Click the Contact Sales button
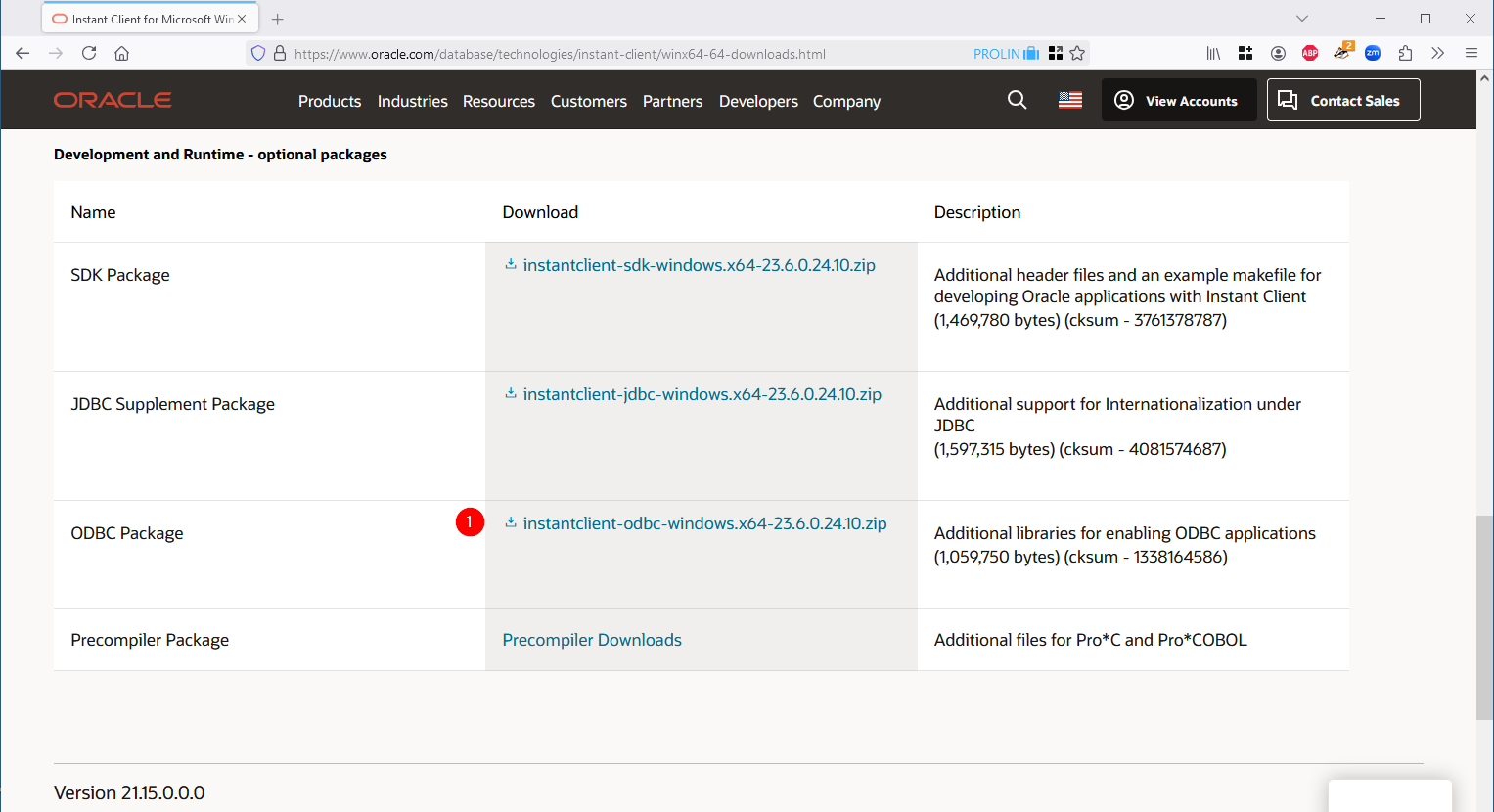1494x812 pixels. pyautogui.click(x=1343, y=100)
